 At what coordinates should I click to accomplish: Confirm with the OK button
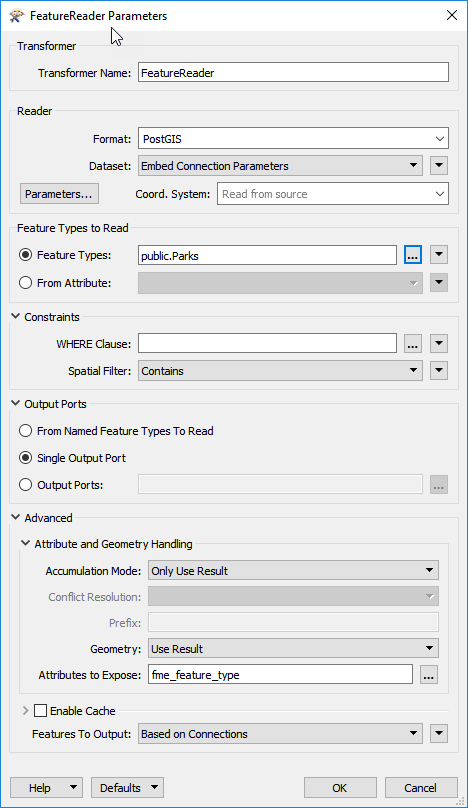point(340,787)
